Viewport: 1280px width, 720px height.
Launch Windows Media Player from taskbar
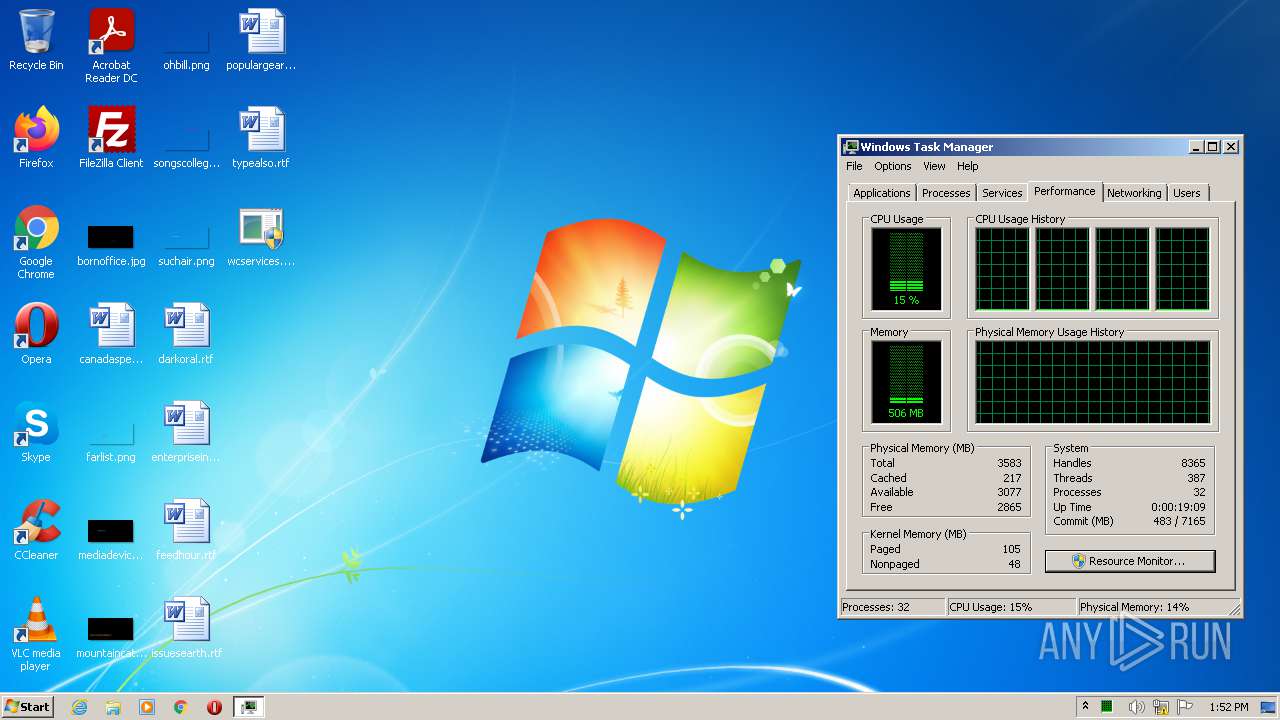click(x=147, y=707)
